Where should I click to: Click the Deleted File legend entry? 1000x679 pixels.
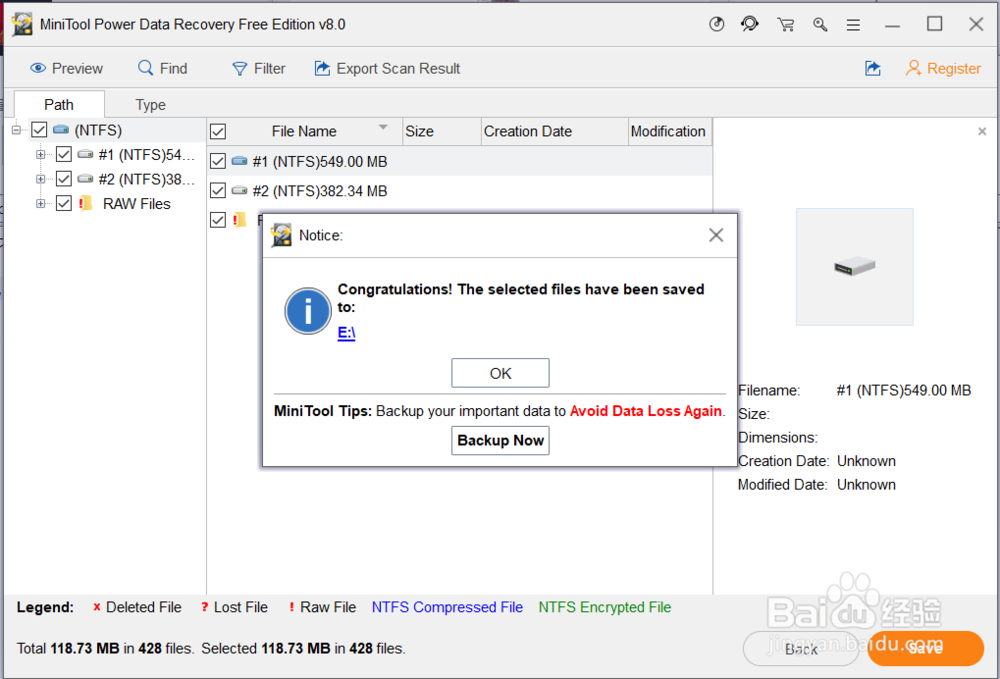136,607
